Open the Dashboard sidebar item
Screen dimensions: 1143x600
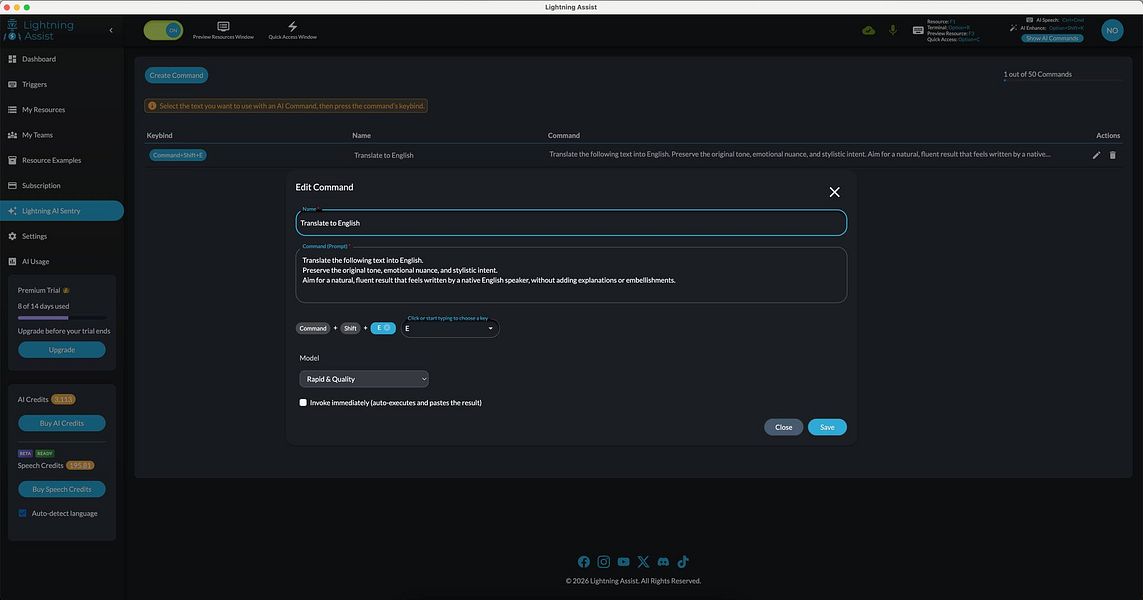[x=61, y=59]
